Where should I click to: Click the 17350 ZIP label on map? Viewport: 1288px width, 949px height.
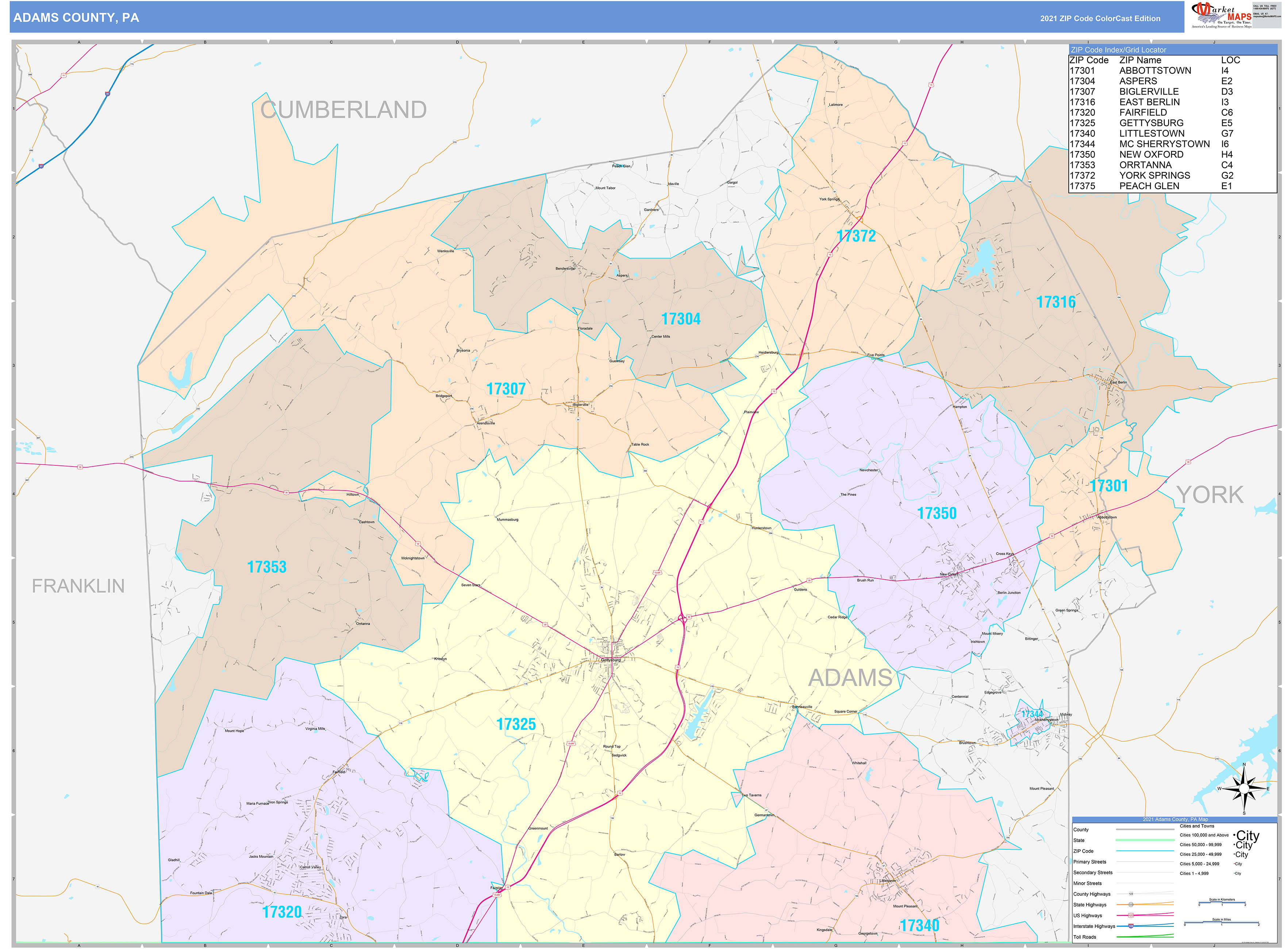click(x=937, y=514)
